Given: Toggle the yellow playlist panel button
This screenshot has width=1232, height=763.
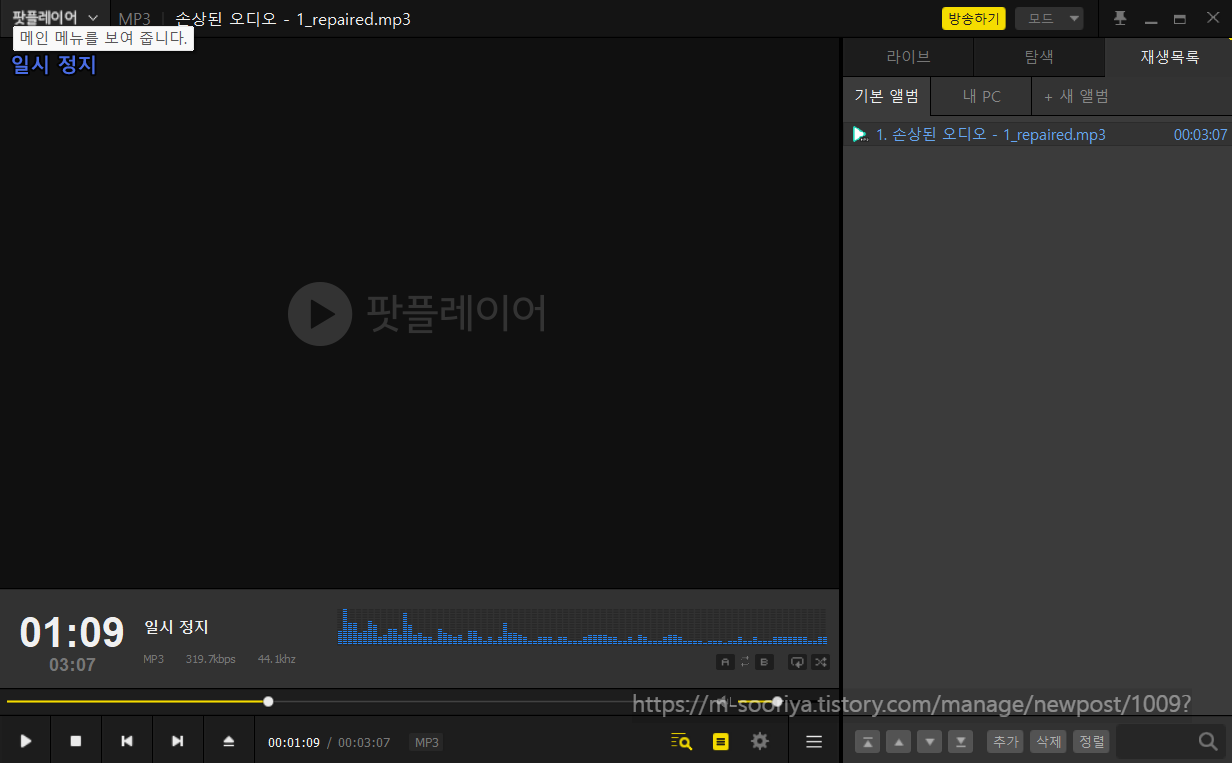Looking at the screenshot, I should click(x=720, y=741).
